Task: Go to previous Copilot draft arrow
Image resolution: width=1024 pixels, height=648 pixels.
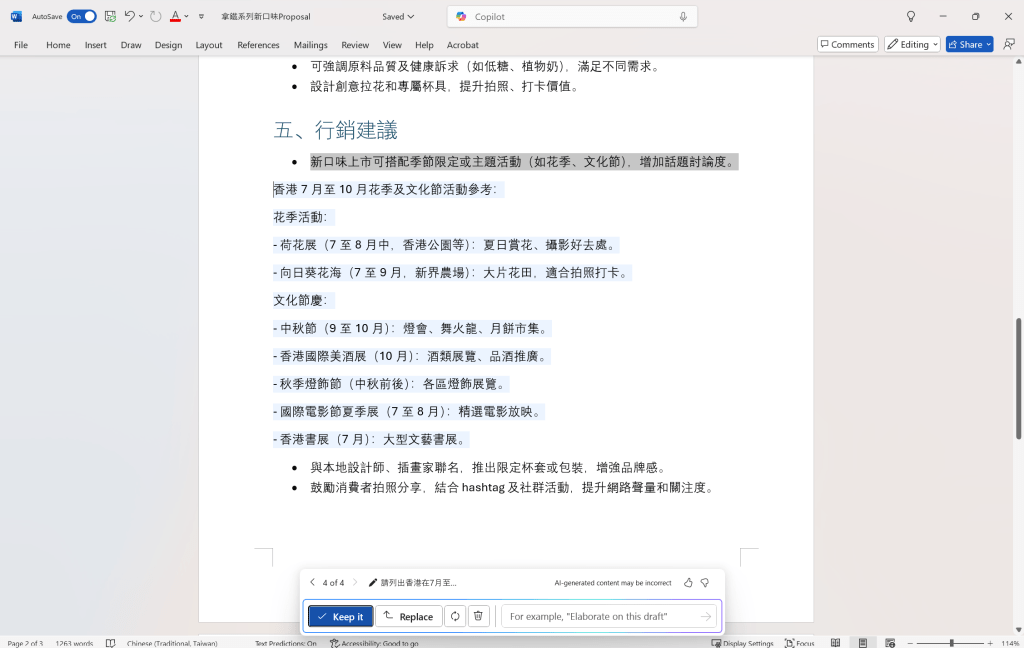Action: click(x=312, y=582)
